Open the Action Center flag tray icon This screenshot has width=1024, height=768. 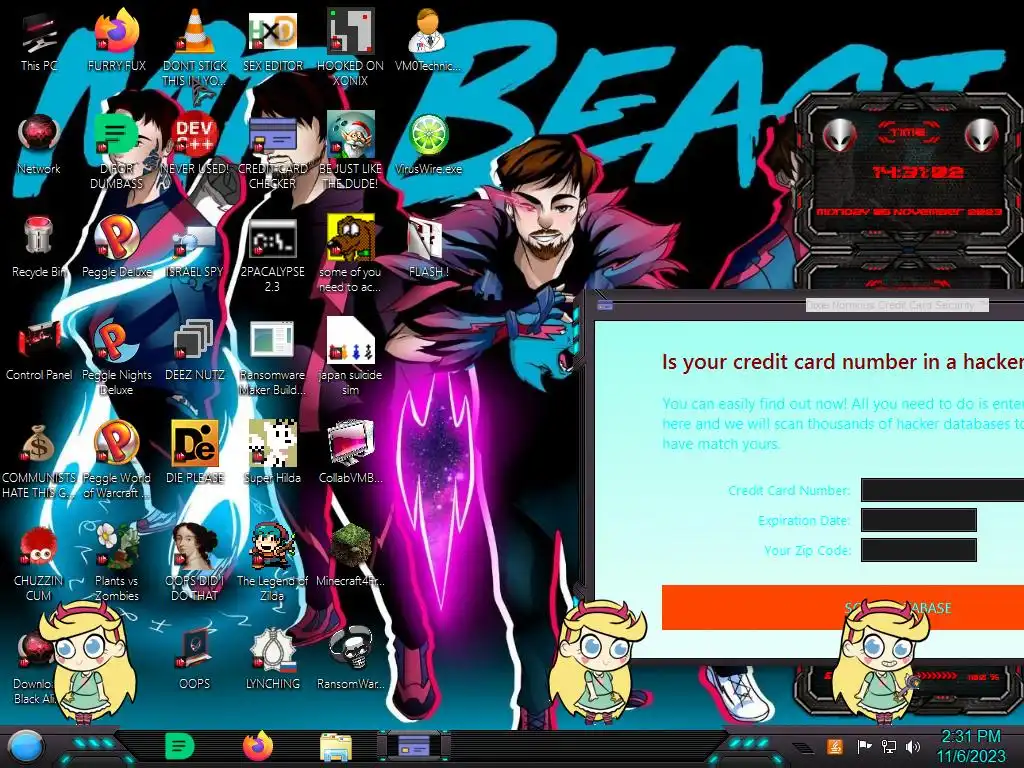tap(864, 746)
